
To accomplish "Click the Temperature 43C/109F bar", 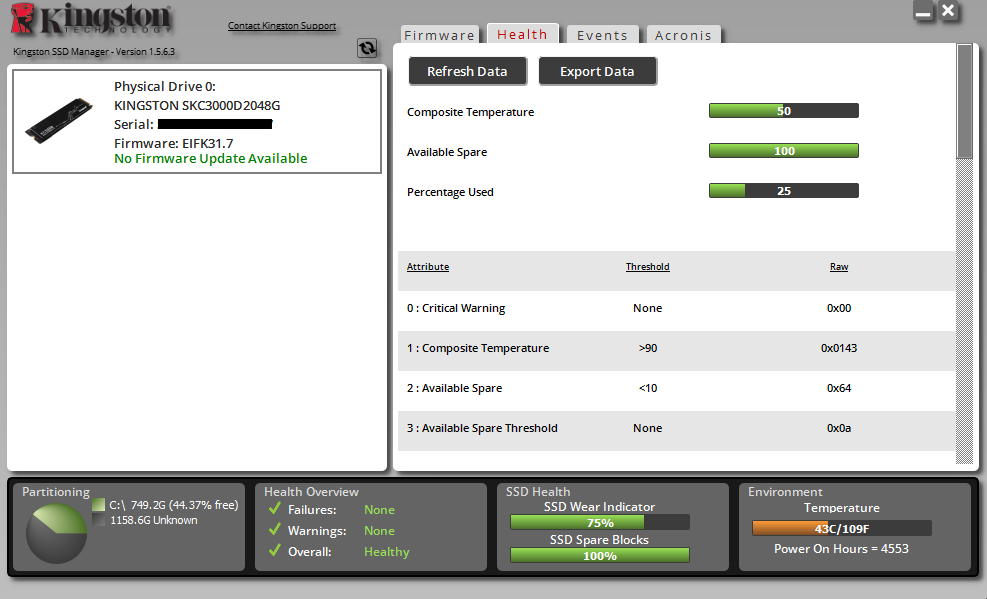I will click(x=842, y=528).
